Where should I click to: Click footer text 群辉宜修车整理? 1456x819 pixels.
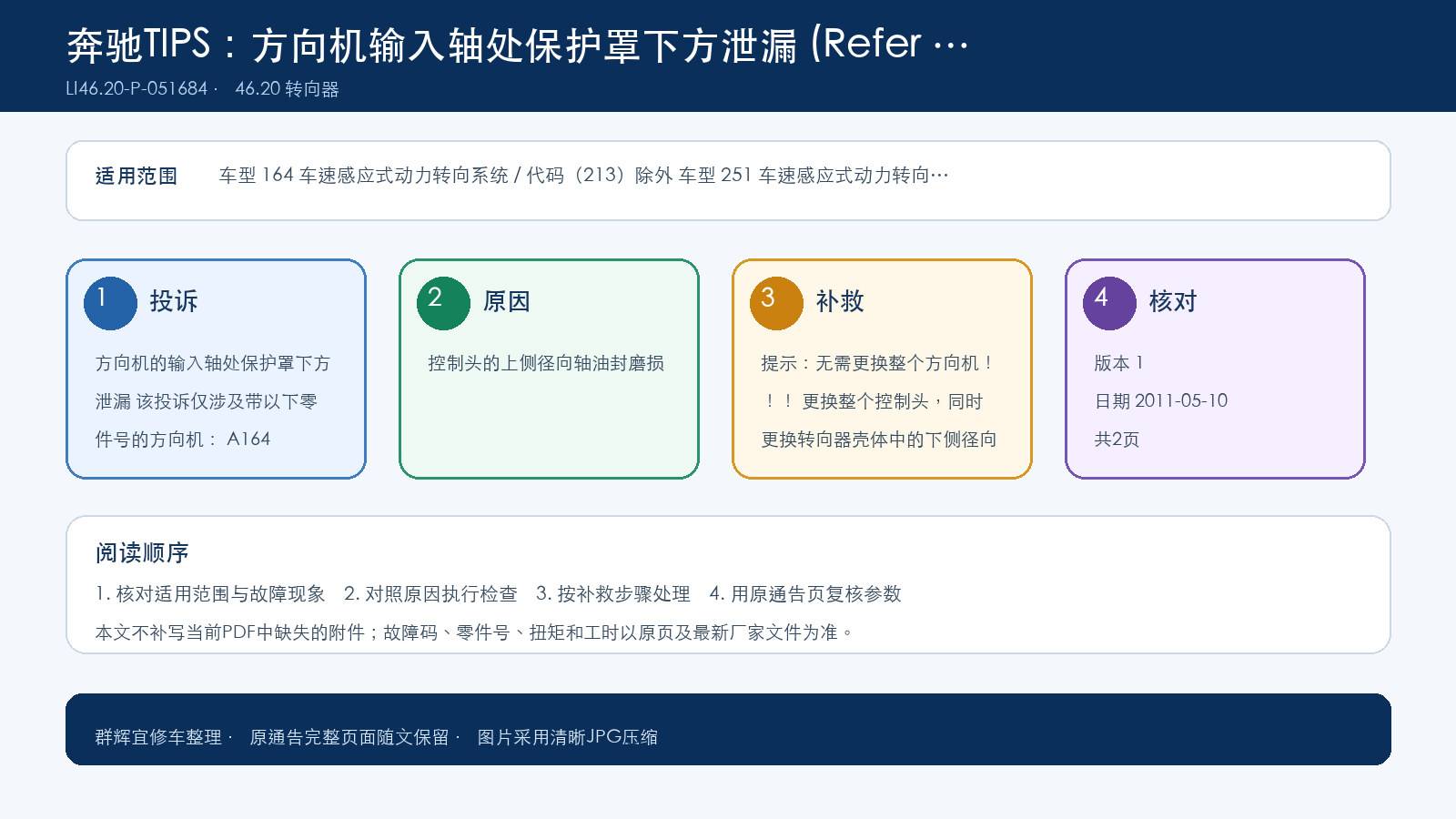coord(158,737)
